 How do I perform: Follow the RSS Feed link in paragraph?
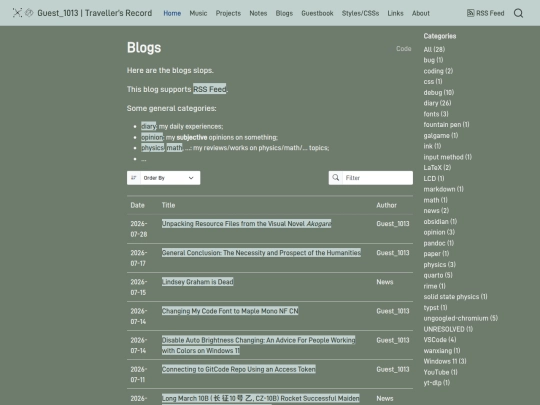[209, 89]
